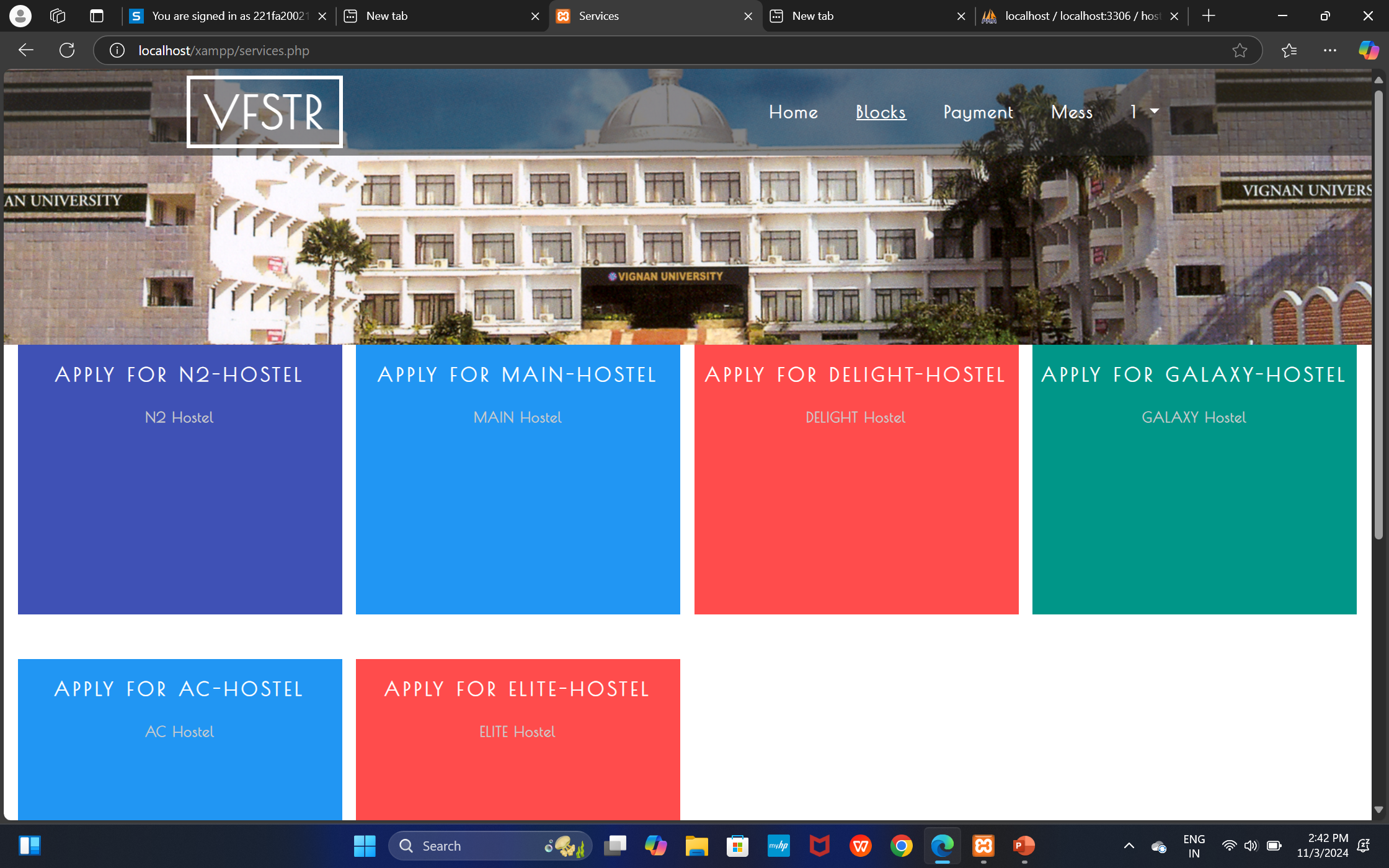Open the volume speaker icon
The image size is (1389, 868).
point(1251,846)
